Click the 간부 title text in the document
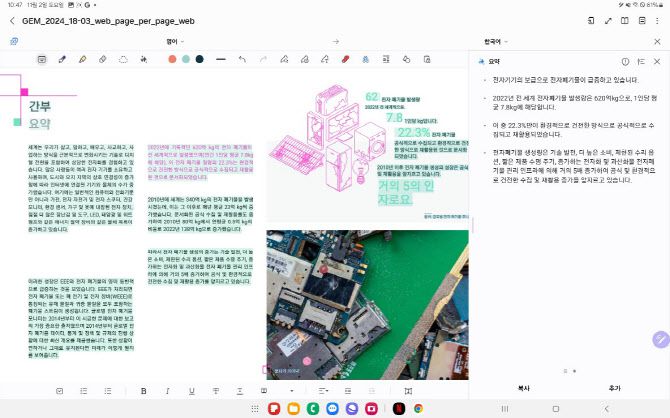This screenshot has height=418, width=670. tap(39, 106)
